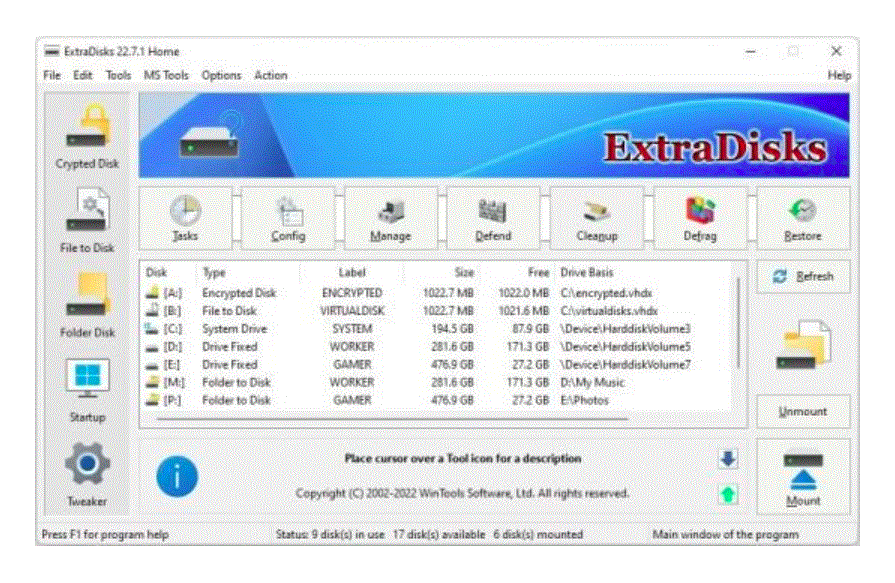Open the Defend tool
The width and height of the screenshot is (895, 583).
pos(493,219)
